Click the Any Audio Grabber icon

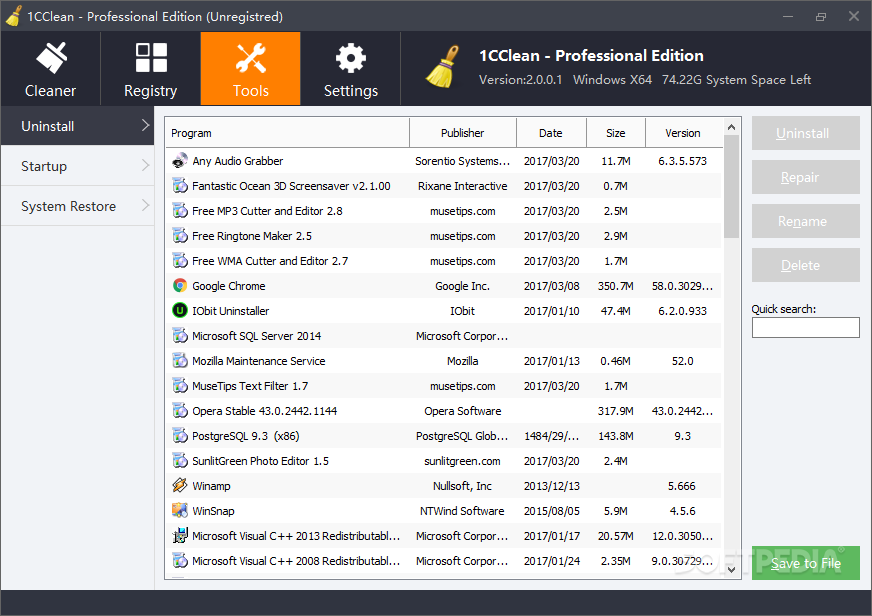click(180, 161)
